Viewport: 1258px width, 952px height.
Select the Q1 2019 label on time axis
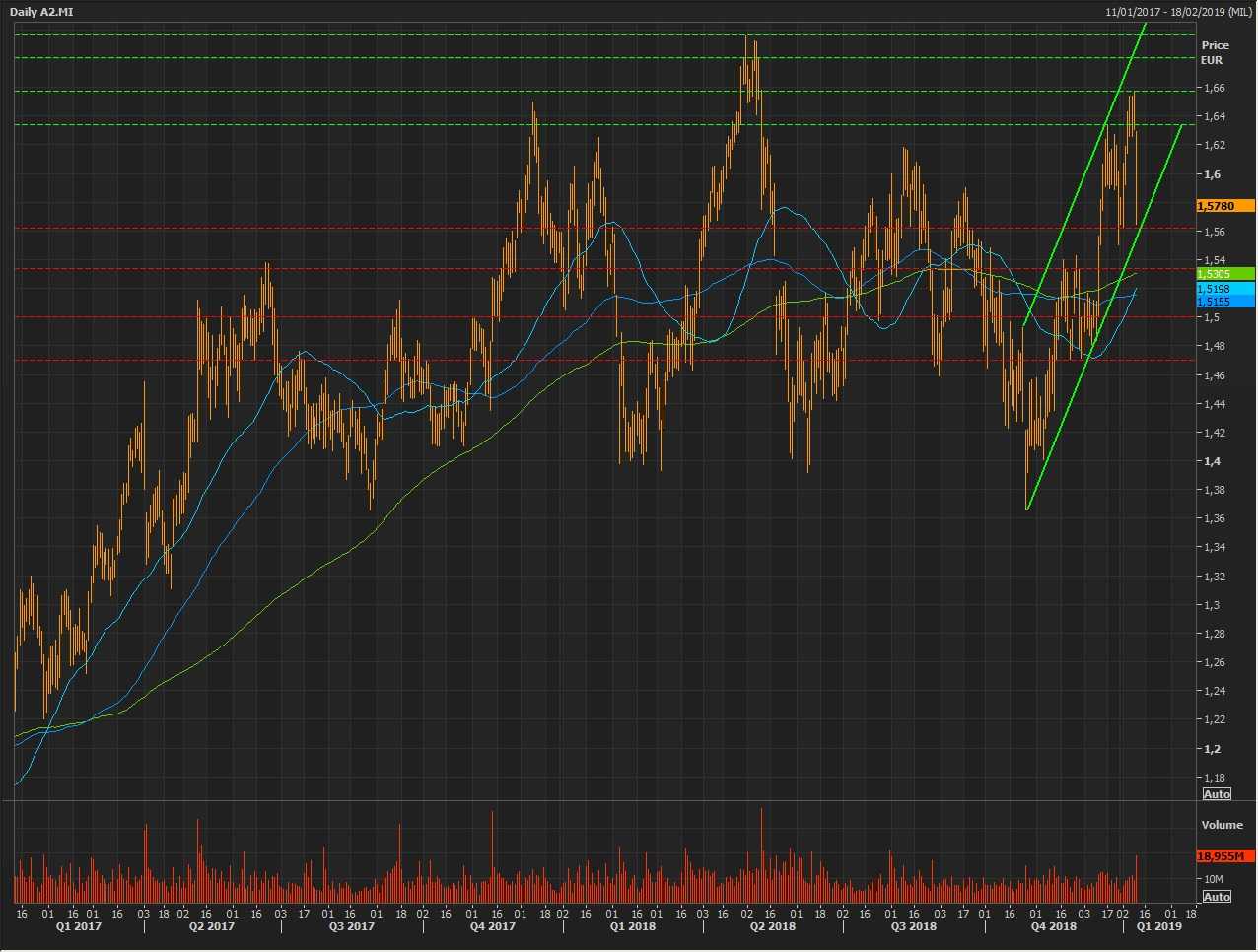click(x=1158, y=926)
